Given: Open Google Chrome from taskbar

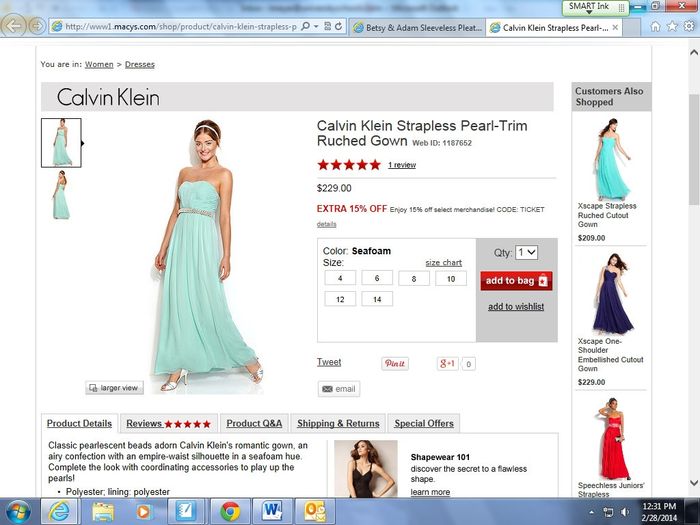Looking at the screenshot, I should coord(229,512).
